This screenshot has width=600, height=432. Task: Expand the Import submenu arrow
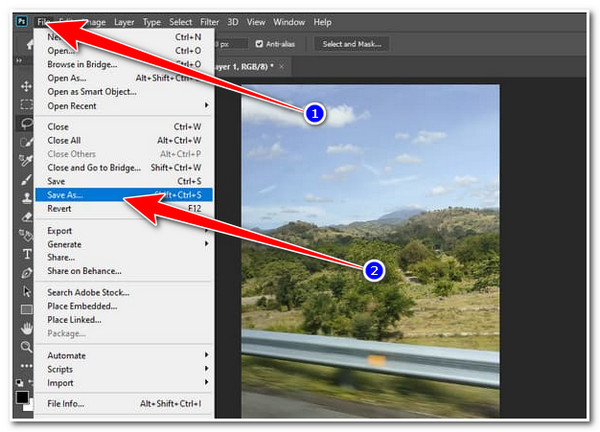tap(207, 382)
